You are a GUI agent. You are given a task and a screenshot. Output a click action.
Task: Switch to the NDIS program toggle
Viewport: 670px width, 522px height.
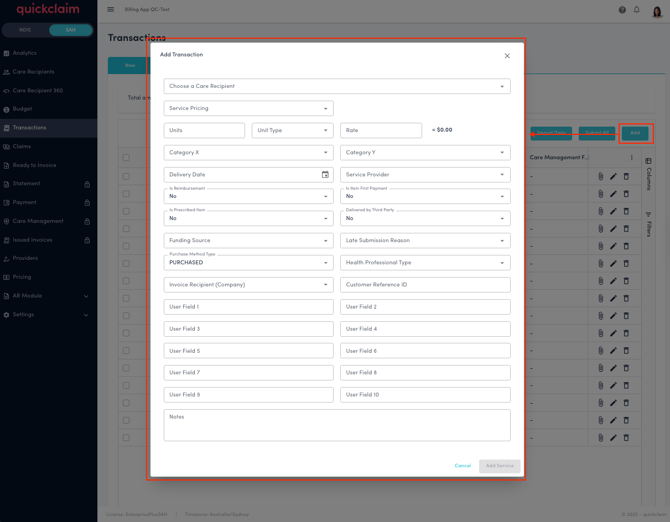tap(26, 30)
